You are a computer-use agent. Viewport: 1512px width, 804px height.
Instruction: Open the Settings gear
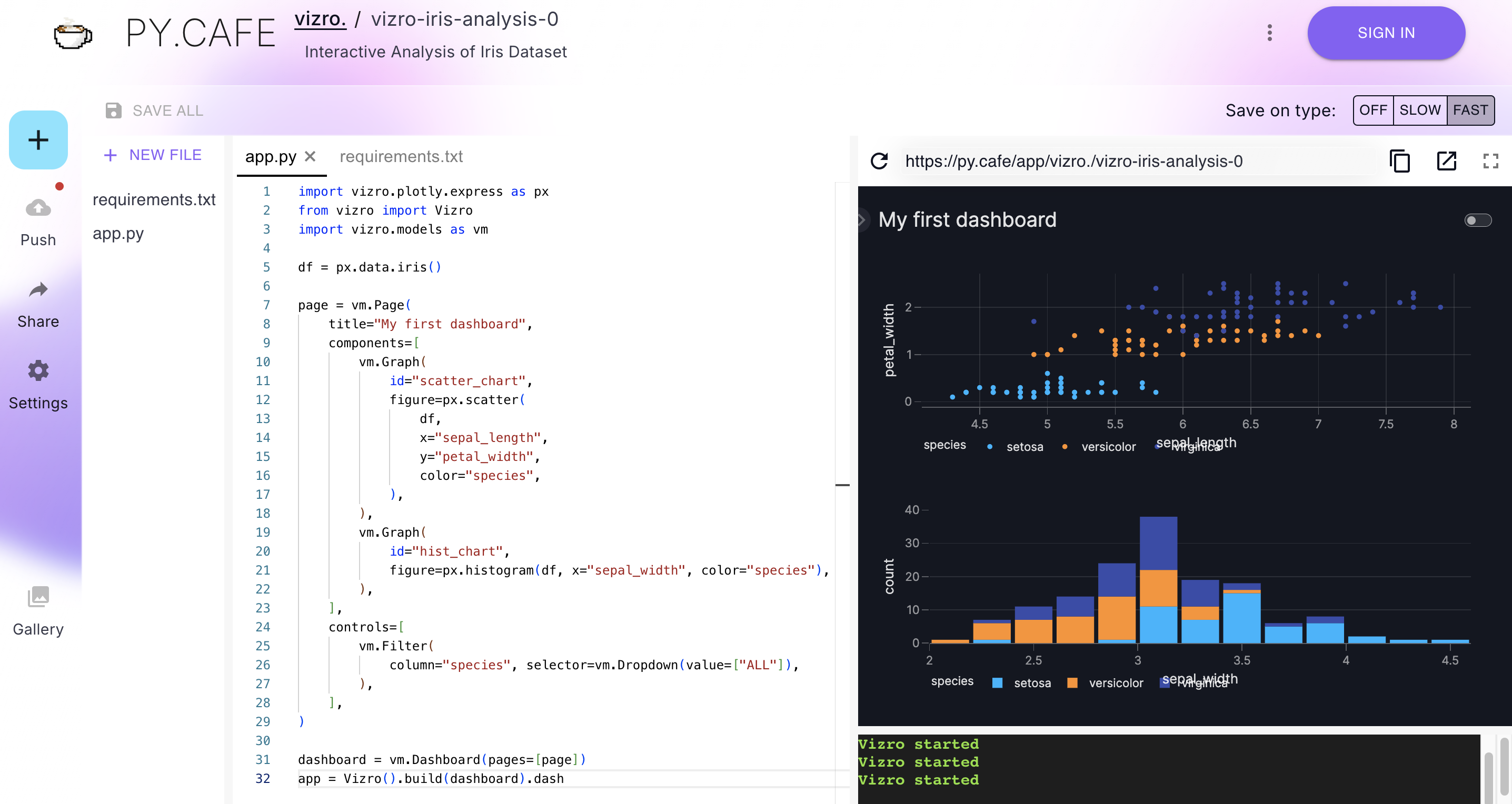click(37, 370)
